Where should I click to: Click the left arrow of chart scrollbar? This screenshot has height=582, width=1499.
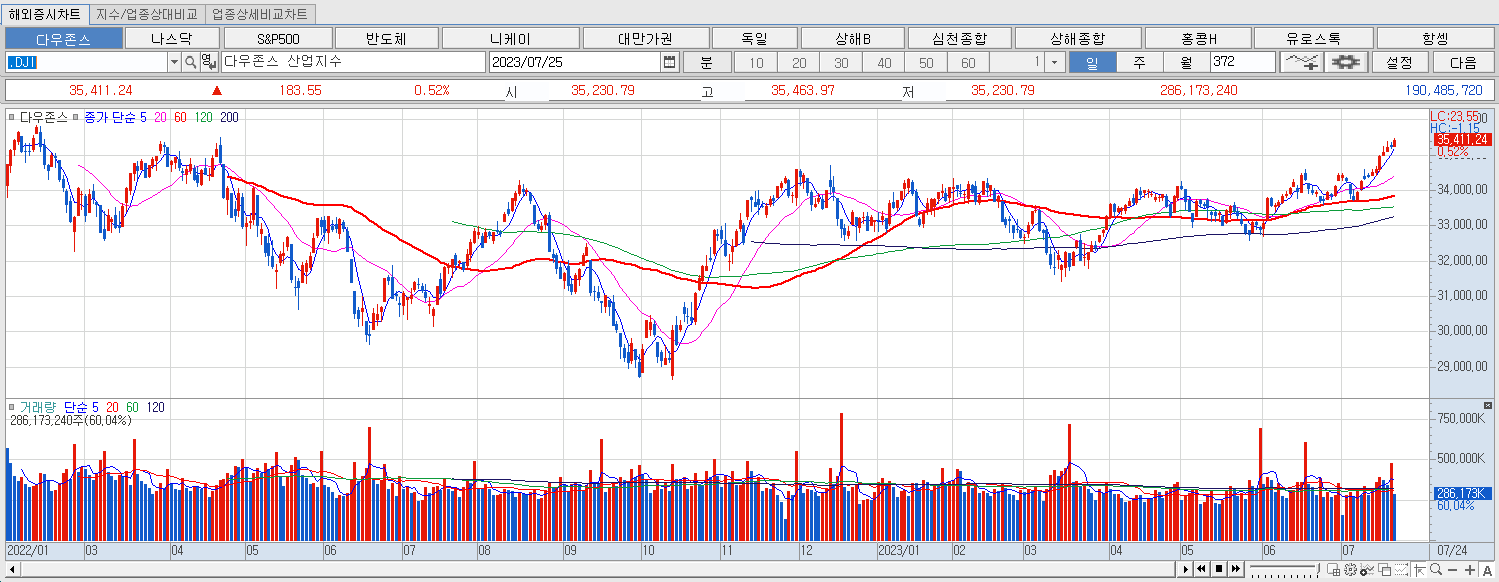click(12, 569)
